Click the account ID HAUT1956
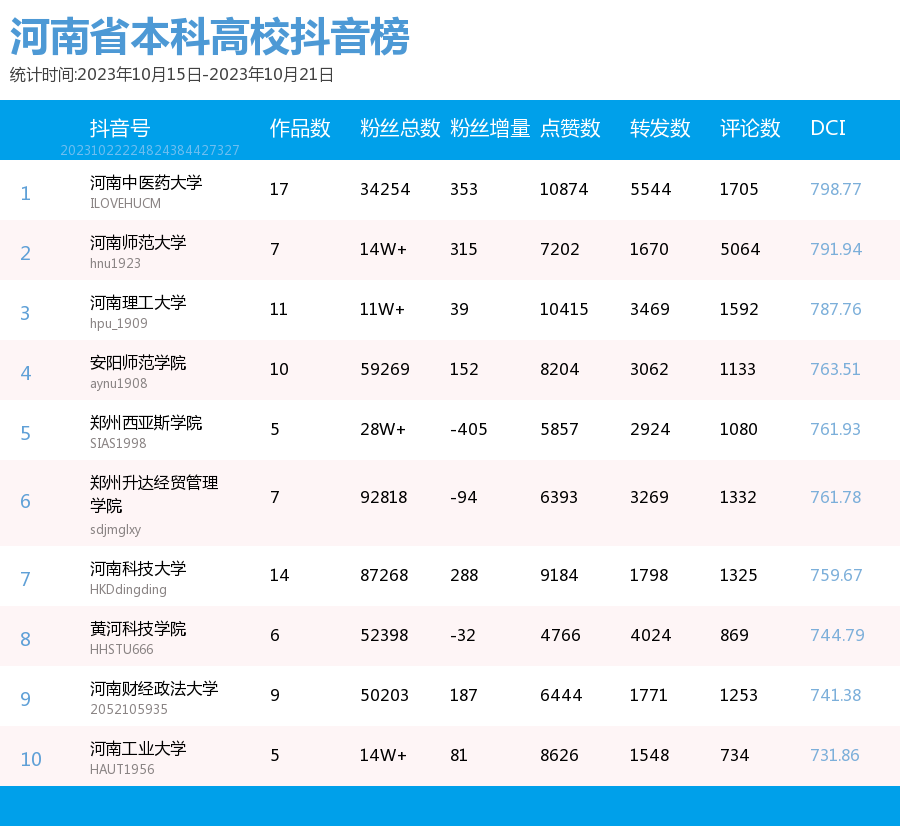 (122, 769)
